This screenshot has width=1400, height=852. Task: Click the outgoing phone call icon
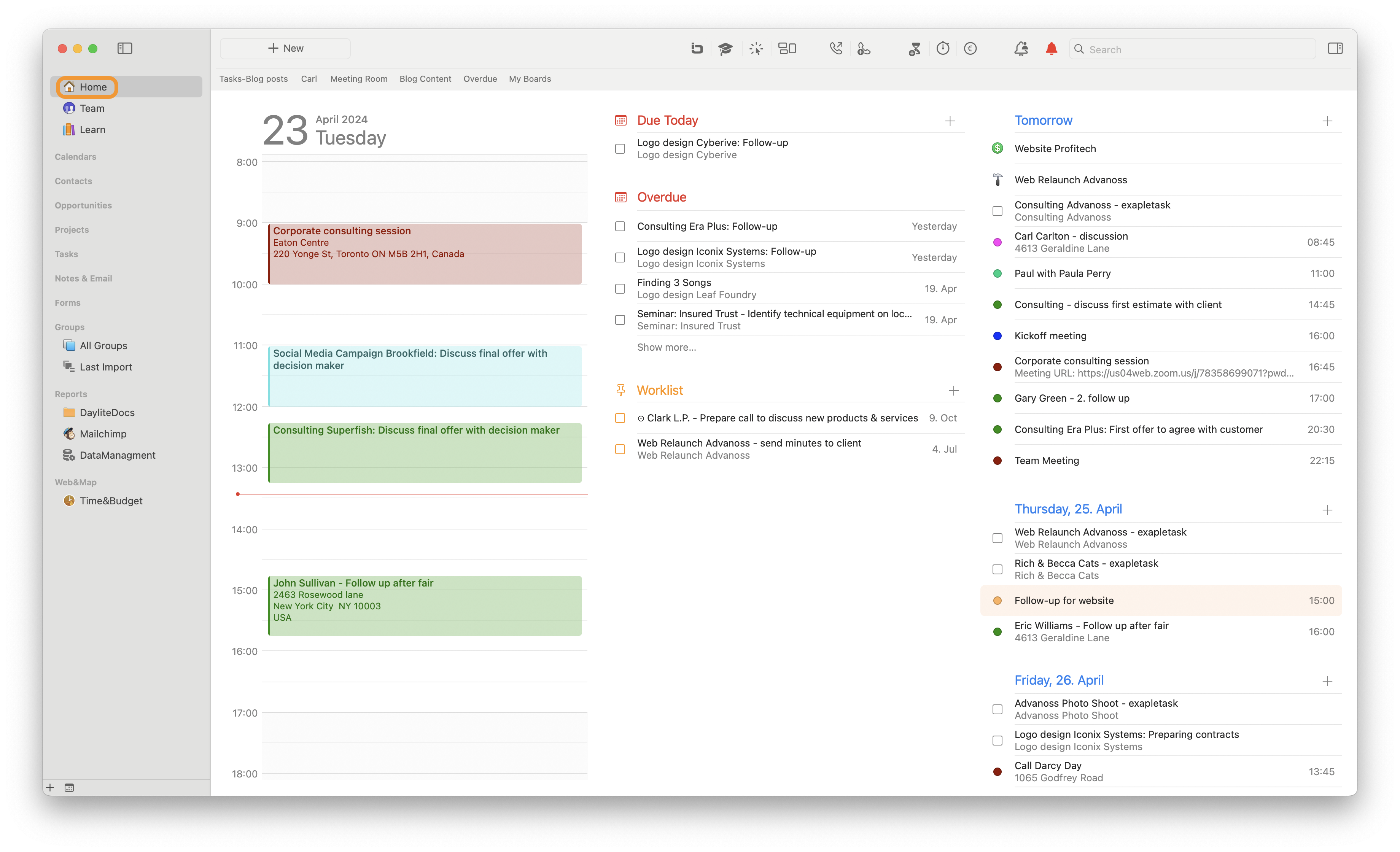tap(836, 49)
